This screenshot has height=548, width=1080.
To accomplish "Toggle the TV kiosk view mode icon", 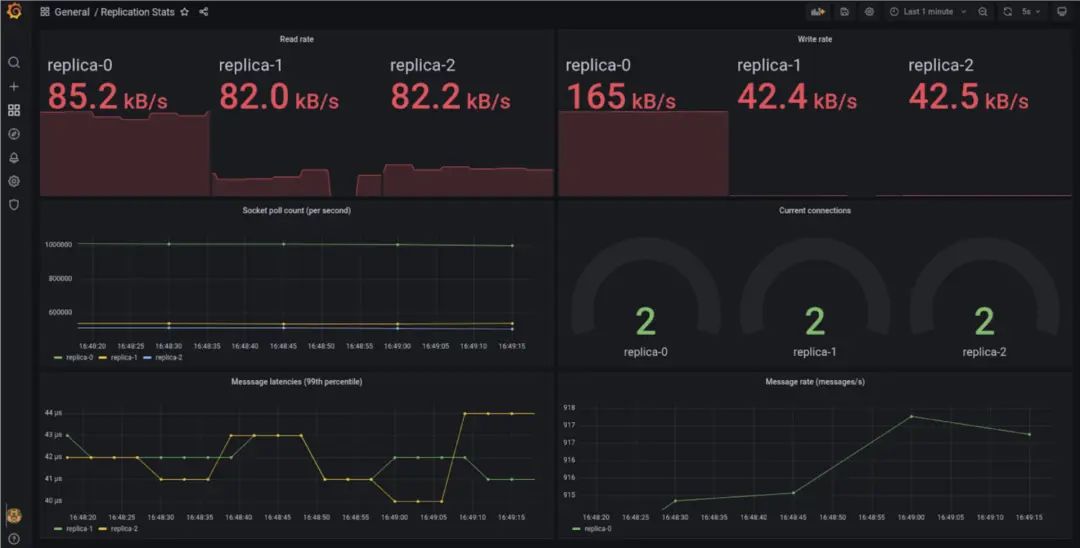I will point(1061,12).
